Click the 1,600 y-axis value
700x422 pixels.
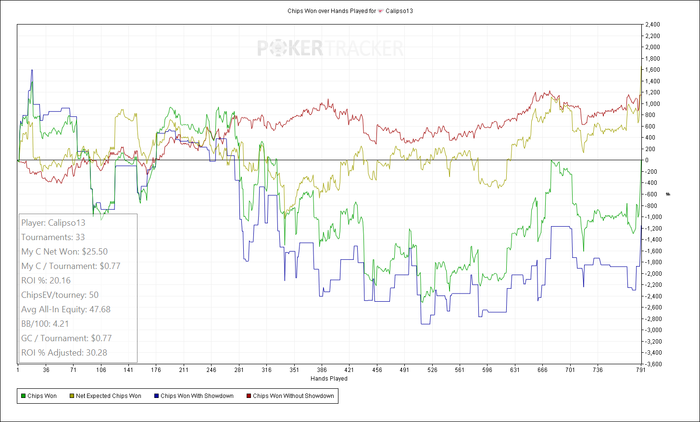pos(653,70)
